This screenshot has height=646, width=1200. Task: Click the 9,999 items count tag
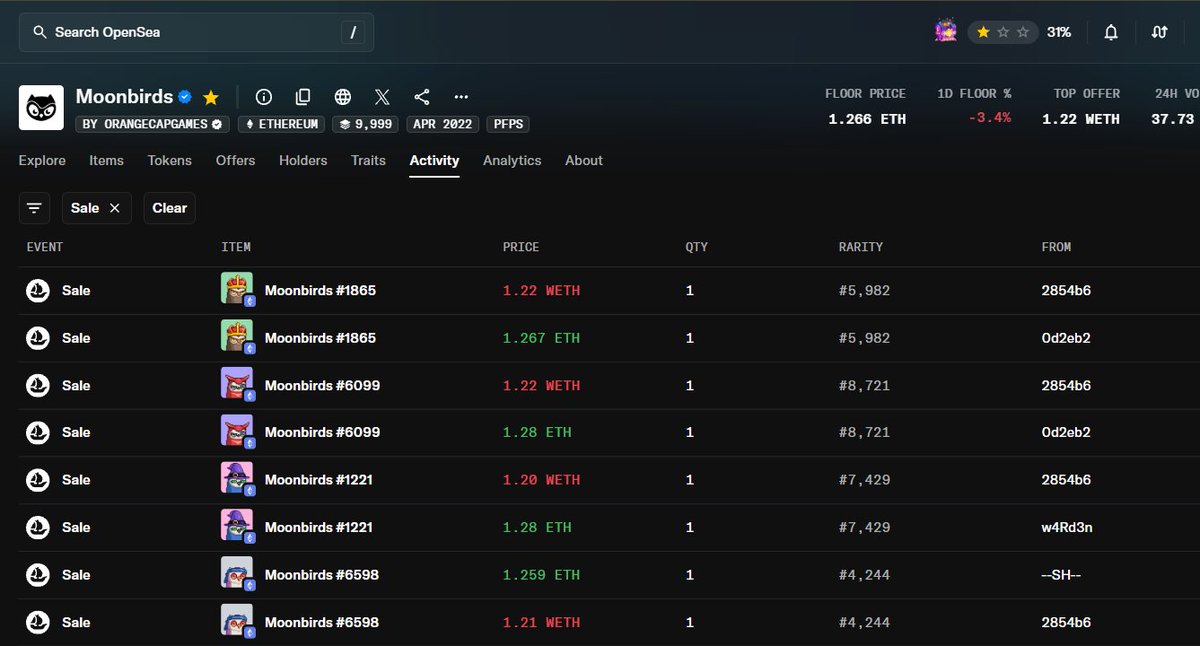coord(365,124)
